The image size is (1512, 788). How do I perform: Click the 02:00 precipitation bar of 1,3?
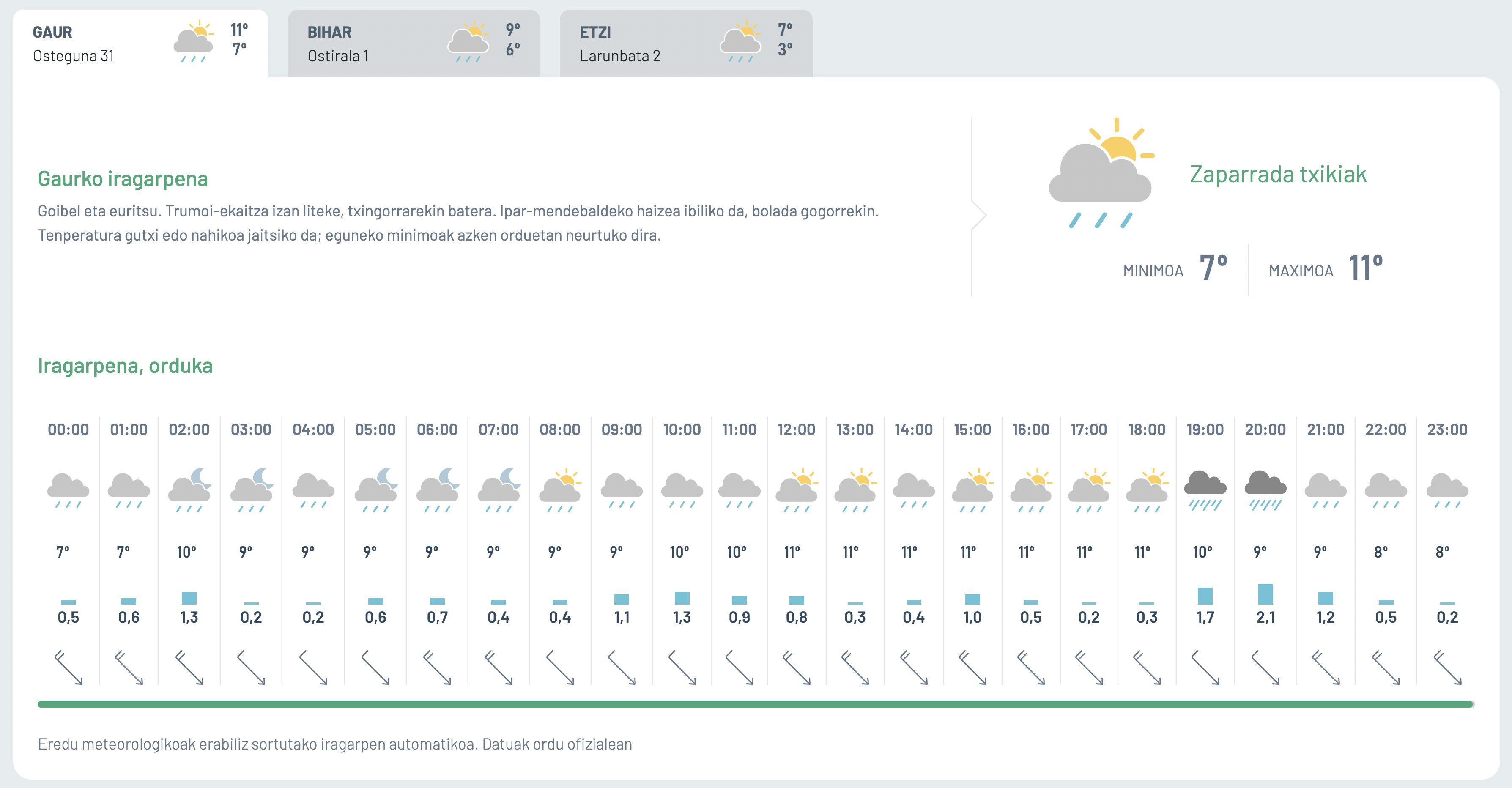189,598
